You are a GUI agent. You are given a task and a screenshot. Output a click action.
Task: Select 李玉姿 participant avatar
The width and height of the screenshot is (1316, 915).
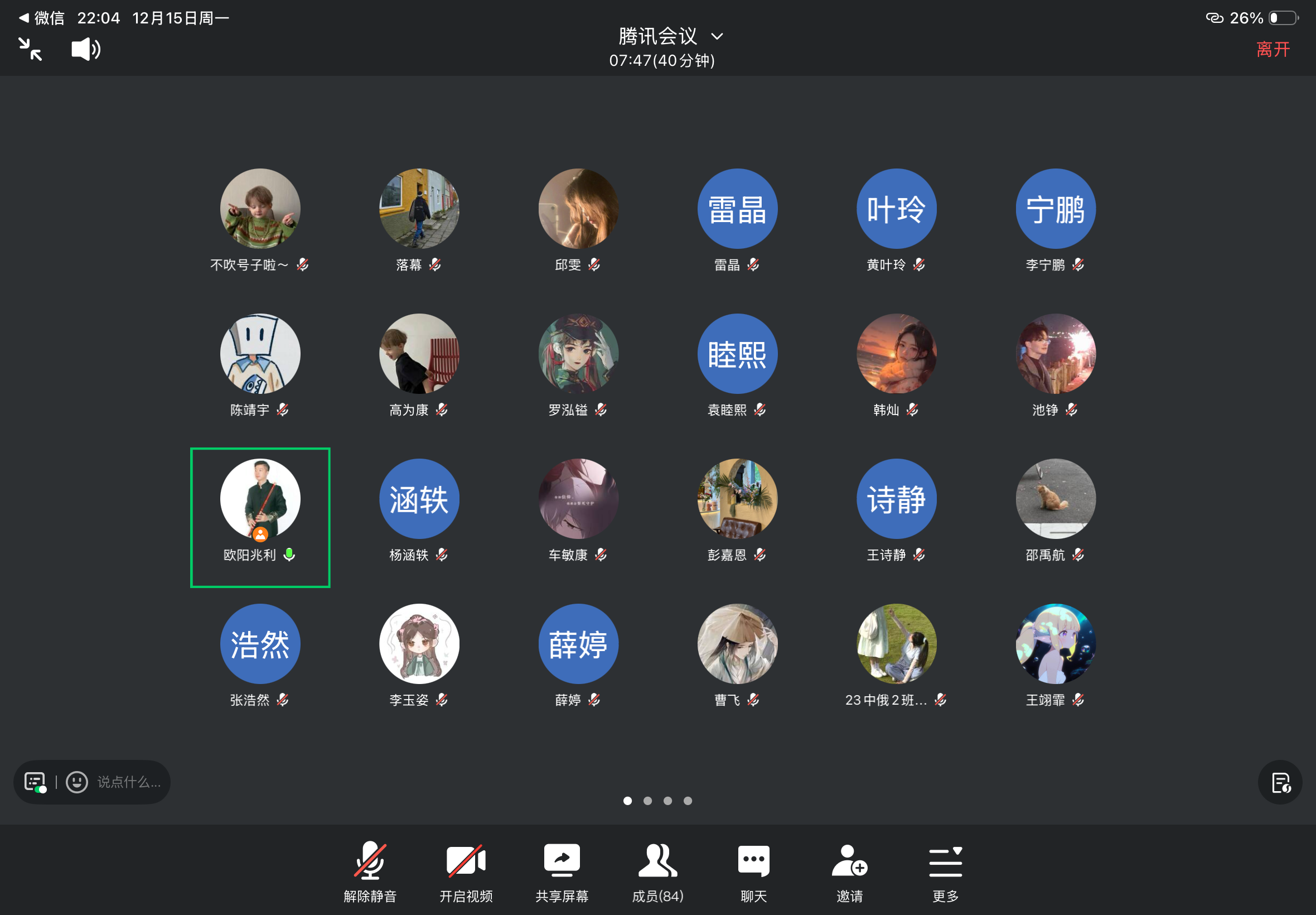419,644
